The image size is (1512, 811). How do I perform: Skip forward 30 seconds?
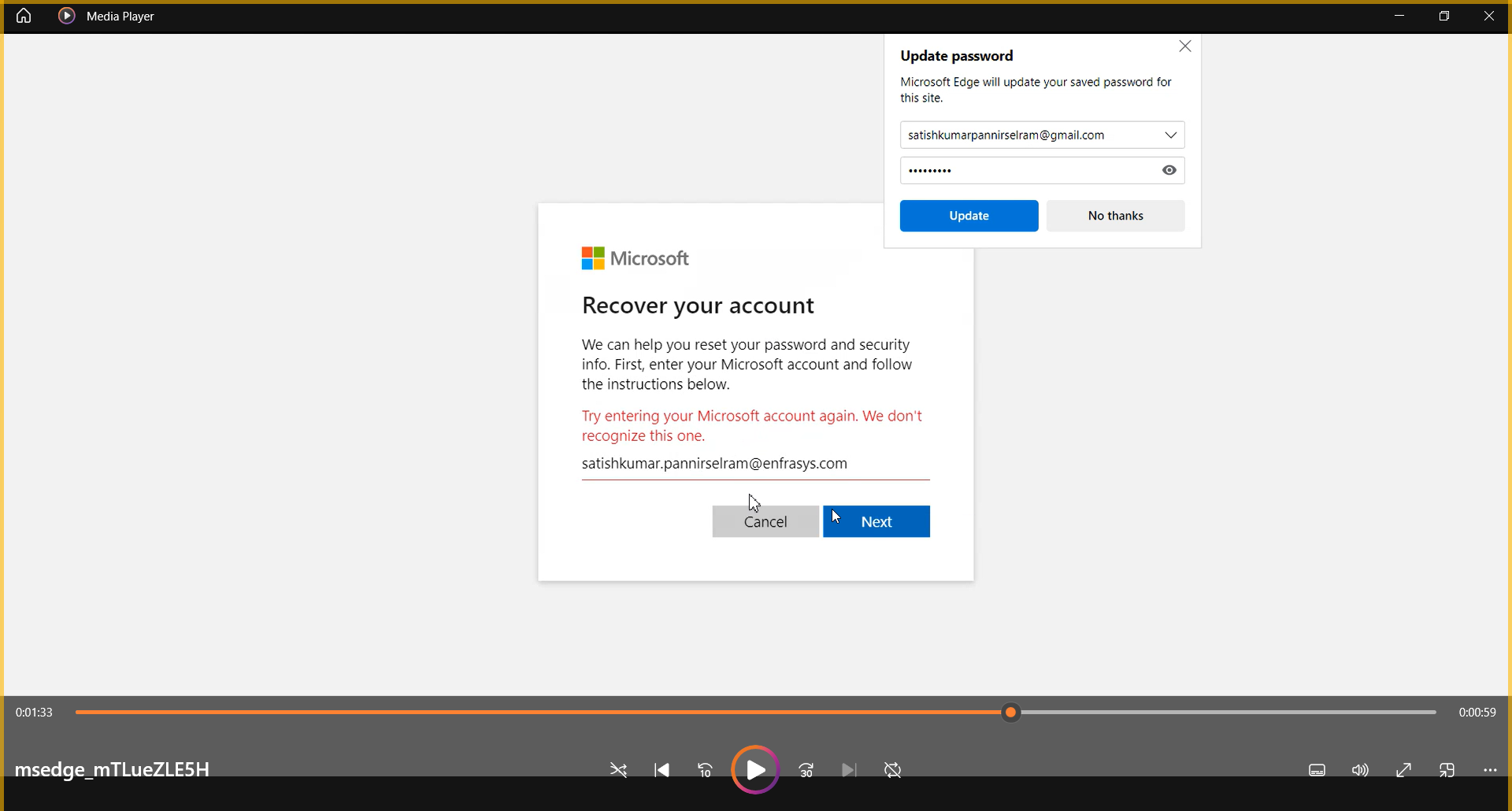[806, 770]
